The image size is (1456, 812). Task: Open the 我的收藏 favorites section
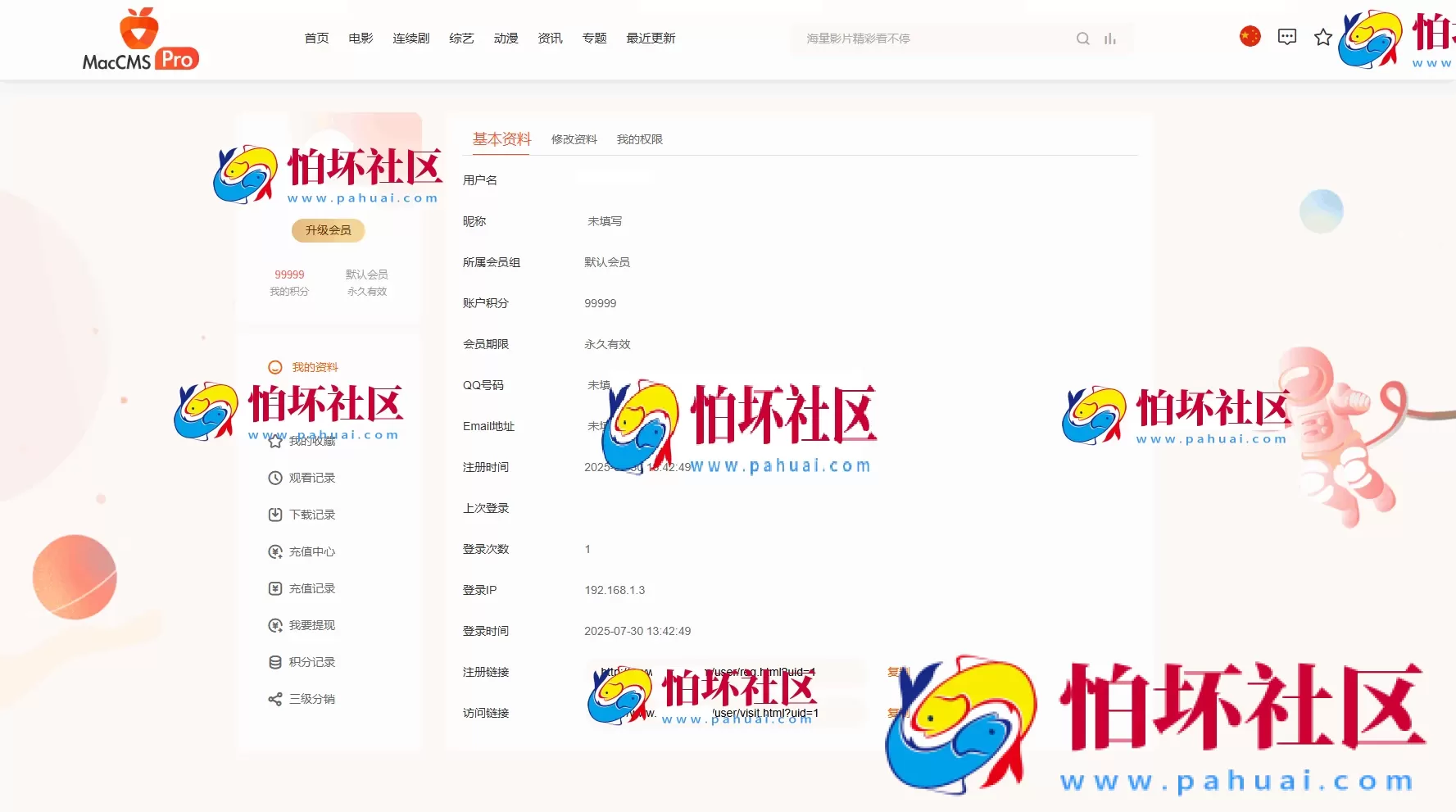(309, 441)
